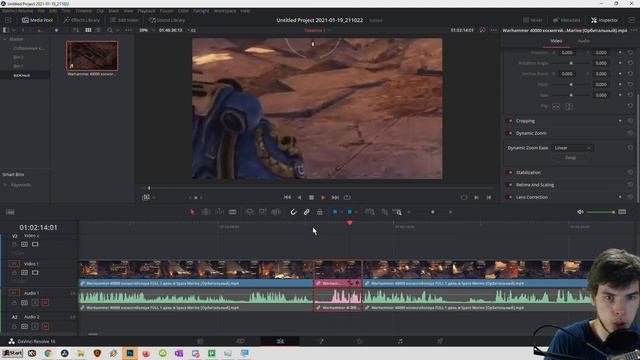Jump to last frame in viewer transport

(335, 197)
